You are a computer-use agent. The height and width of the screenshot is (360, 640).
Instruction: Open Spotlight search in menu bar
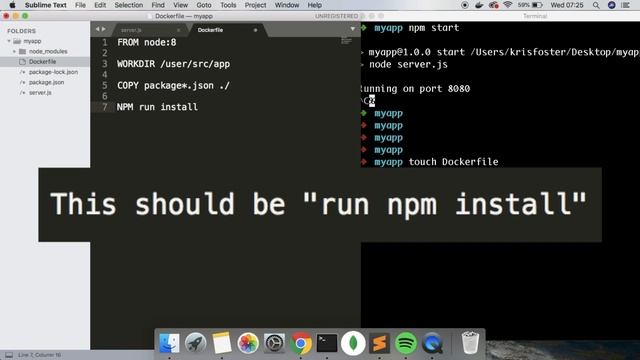596,5
